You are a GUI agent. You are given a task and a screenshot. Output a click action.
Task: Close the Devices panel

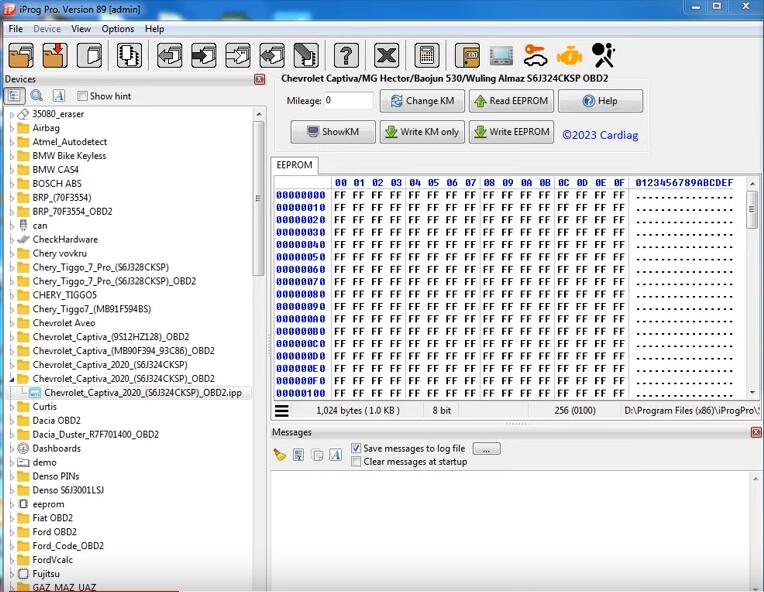tap(260, 79)
